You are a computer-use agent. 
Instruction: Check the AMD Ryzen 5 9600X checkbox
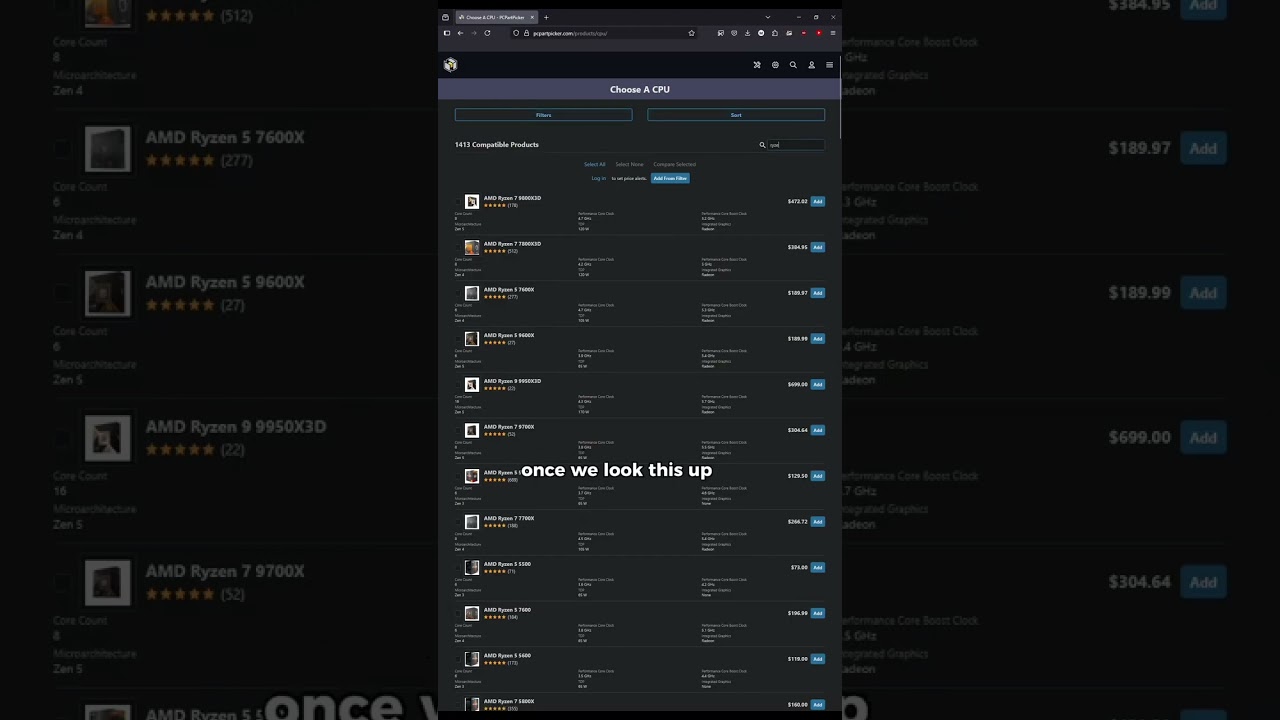pos(459,339)
